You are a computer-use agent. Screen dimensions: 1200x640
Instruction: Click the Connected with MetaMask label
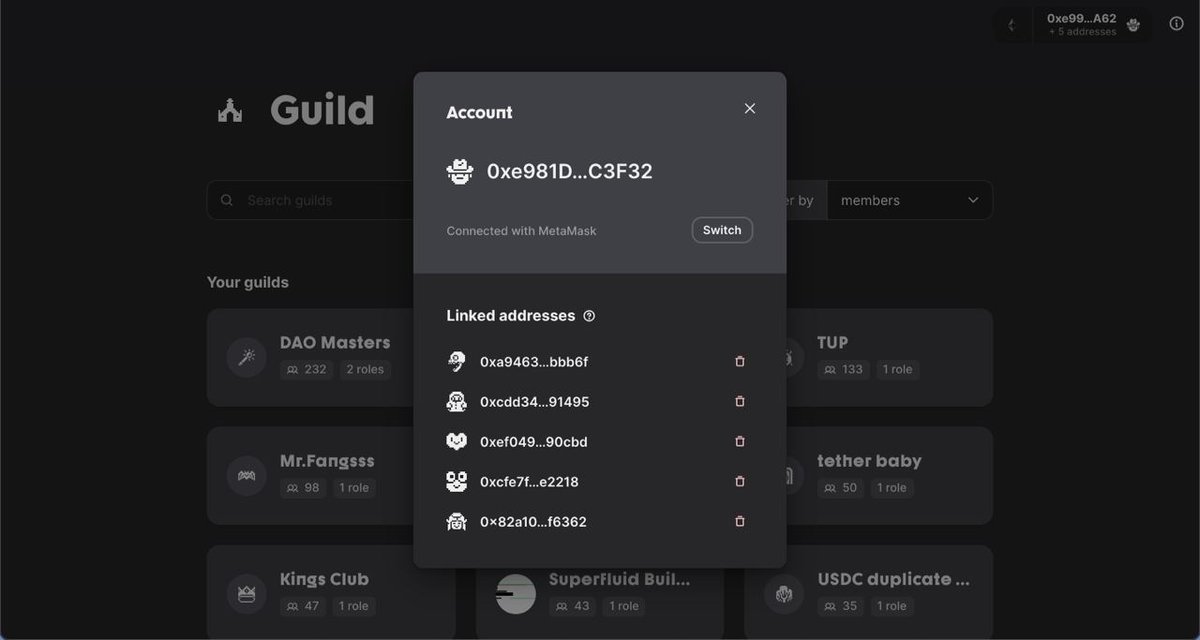(521, 231)
